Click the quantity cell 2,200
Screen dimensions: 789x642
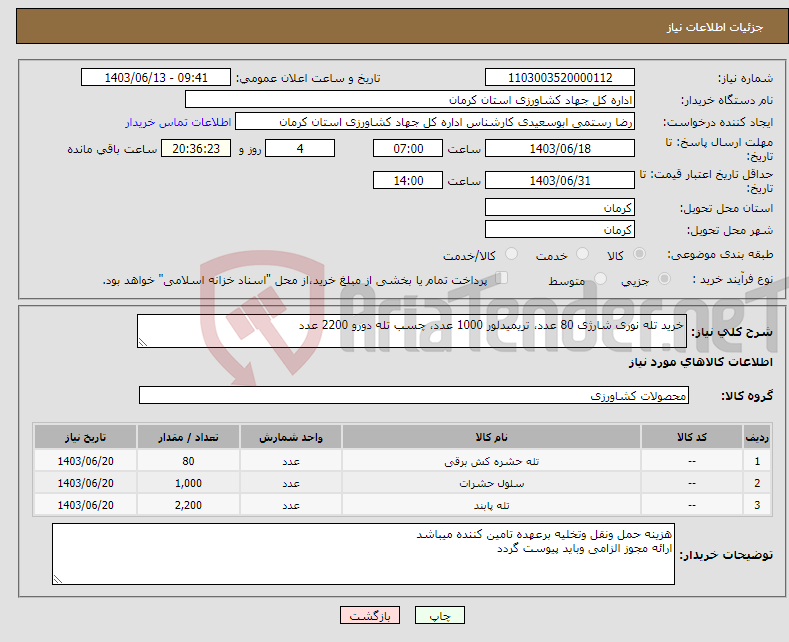188,505
